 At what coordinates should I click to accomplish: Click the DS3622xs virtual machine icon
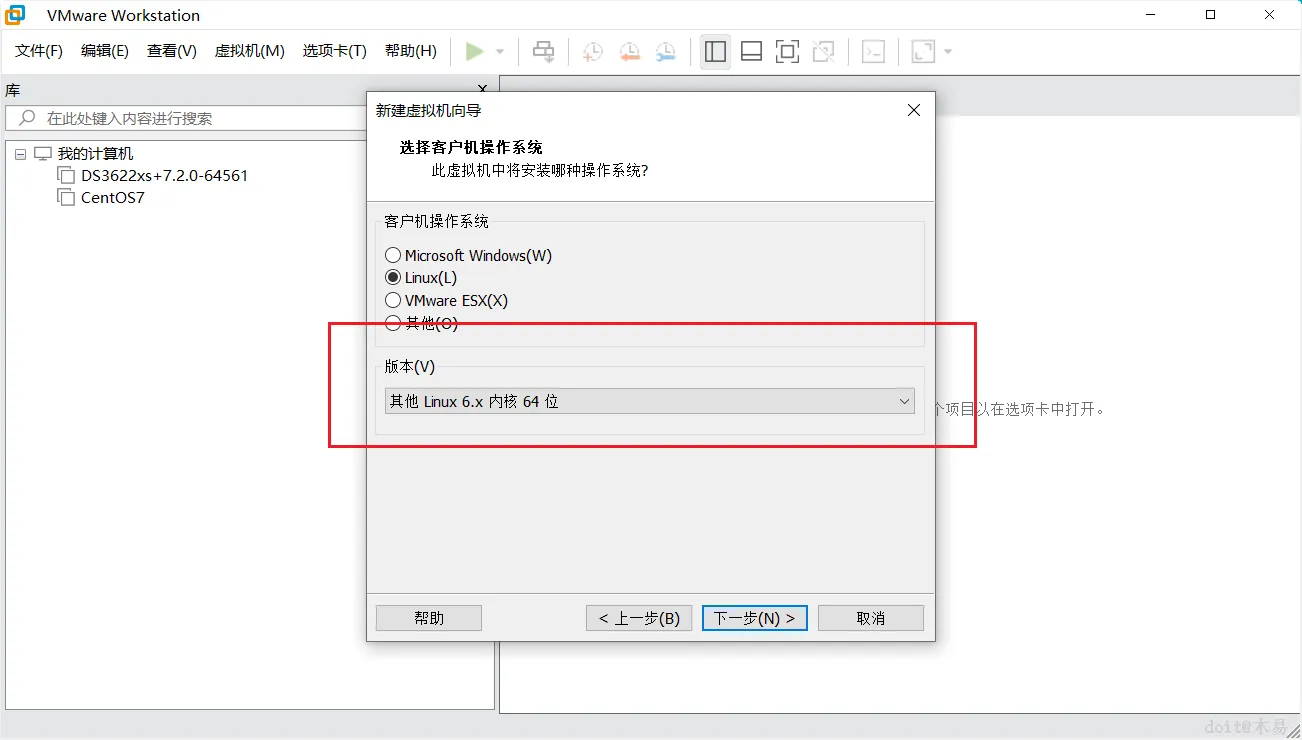(65, 175)
